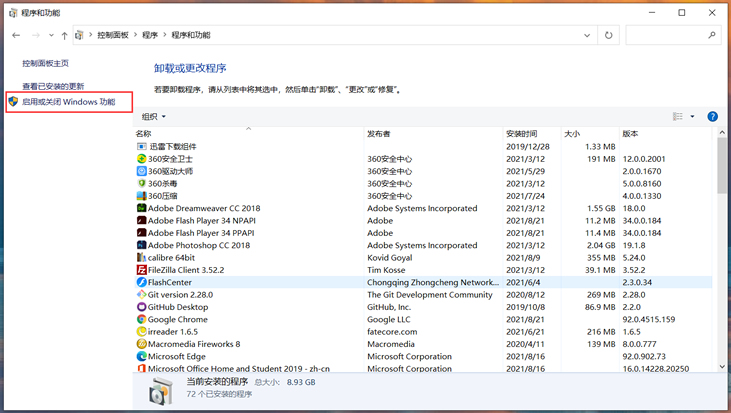Click the refresh icon beside address bar

pos(608,35)
